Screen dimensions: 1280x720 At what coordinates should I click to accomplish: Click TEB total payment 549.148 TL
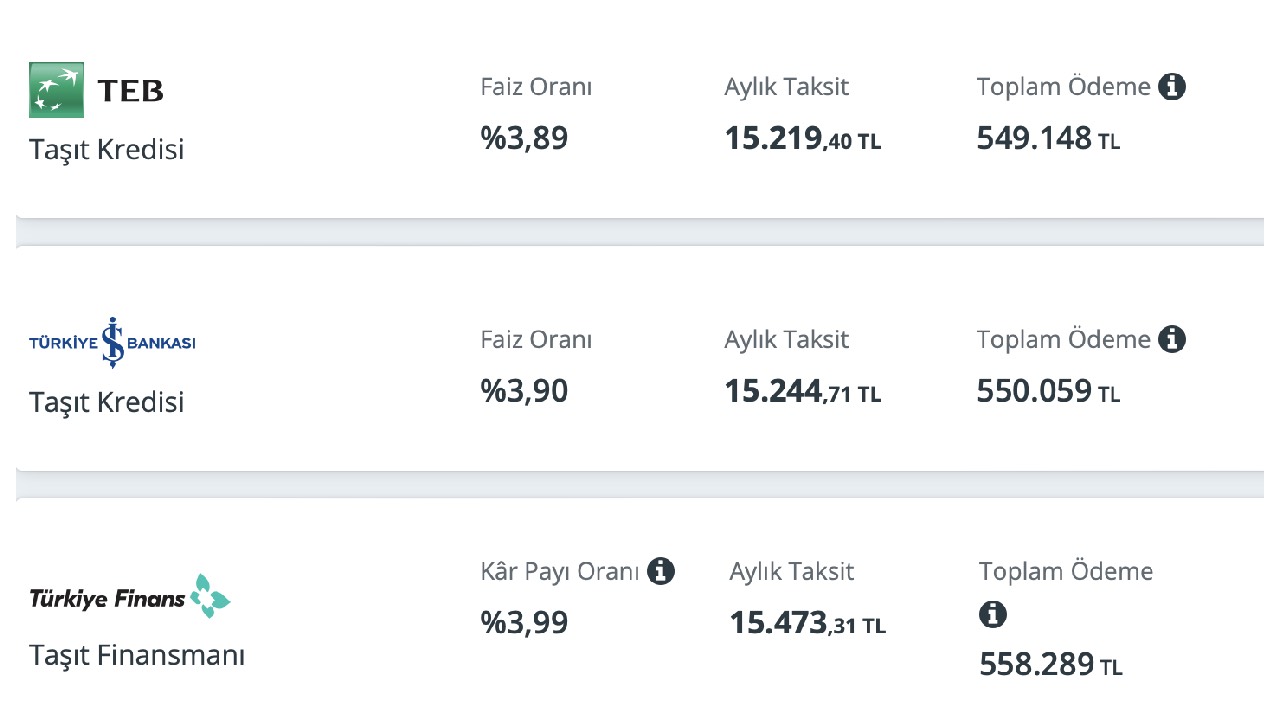tap(1048, 139)
